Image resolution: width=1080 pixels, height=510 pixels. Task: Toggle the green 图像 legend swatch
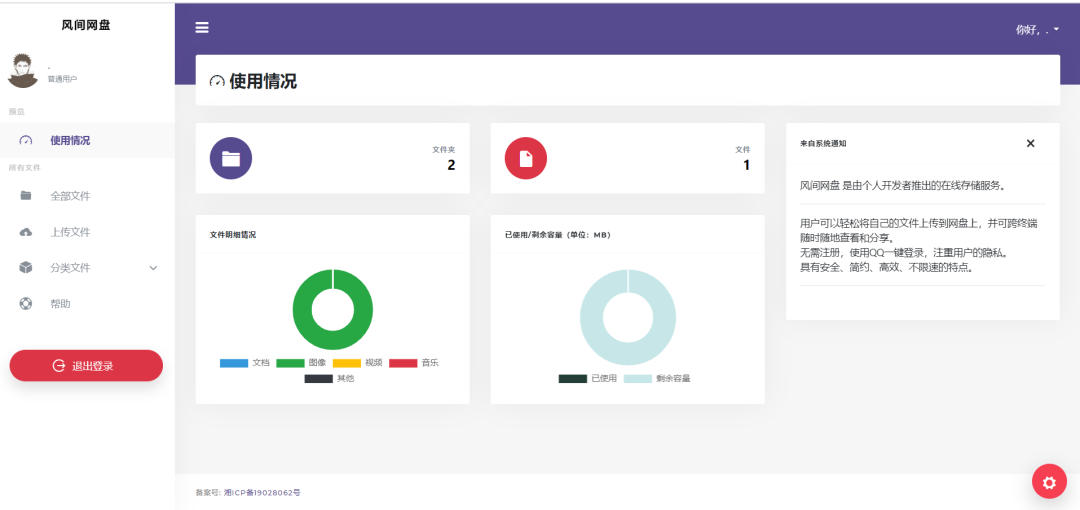(291, 363)
